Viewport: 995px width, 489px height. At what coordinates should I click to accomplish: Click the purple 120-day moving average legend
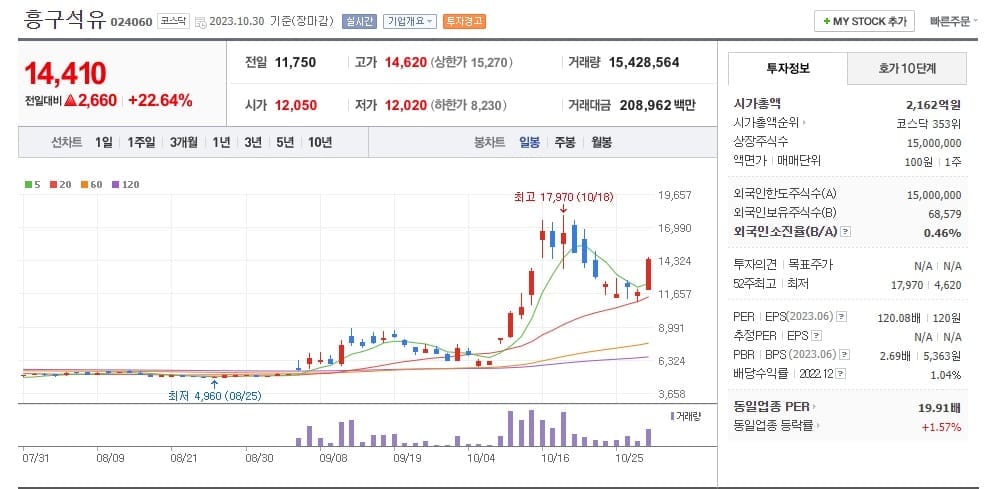124,185
